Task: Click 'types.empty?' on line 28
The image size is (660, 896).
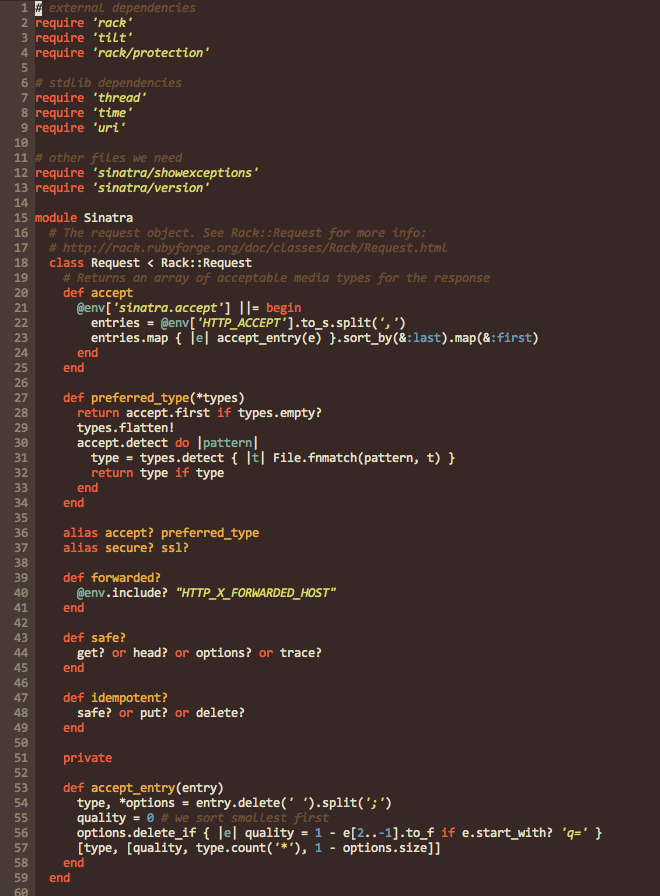Action: pyautogui.click(x=280, y=413)
